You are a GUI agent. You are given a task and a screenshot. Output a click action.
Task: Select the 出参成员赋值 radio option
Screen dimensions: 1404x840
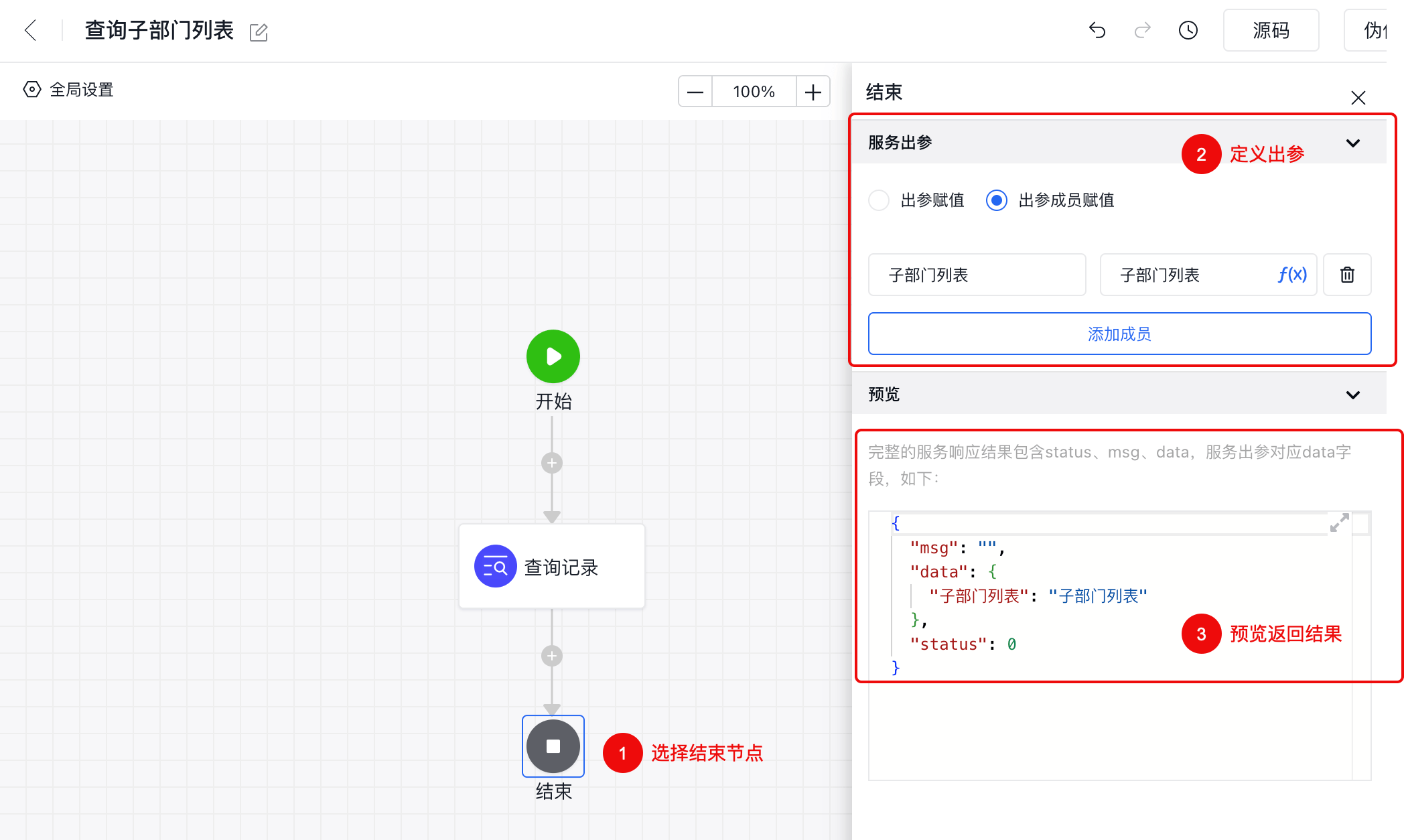[997, 200]
